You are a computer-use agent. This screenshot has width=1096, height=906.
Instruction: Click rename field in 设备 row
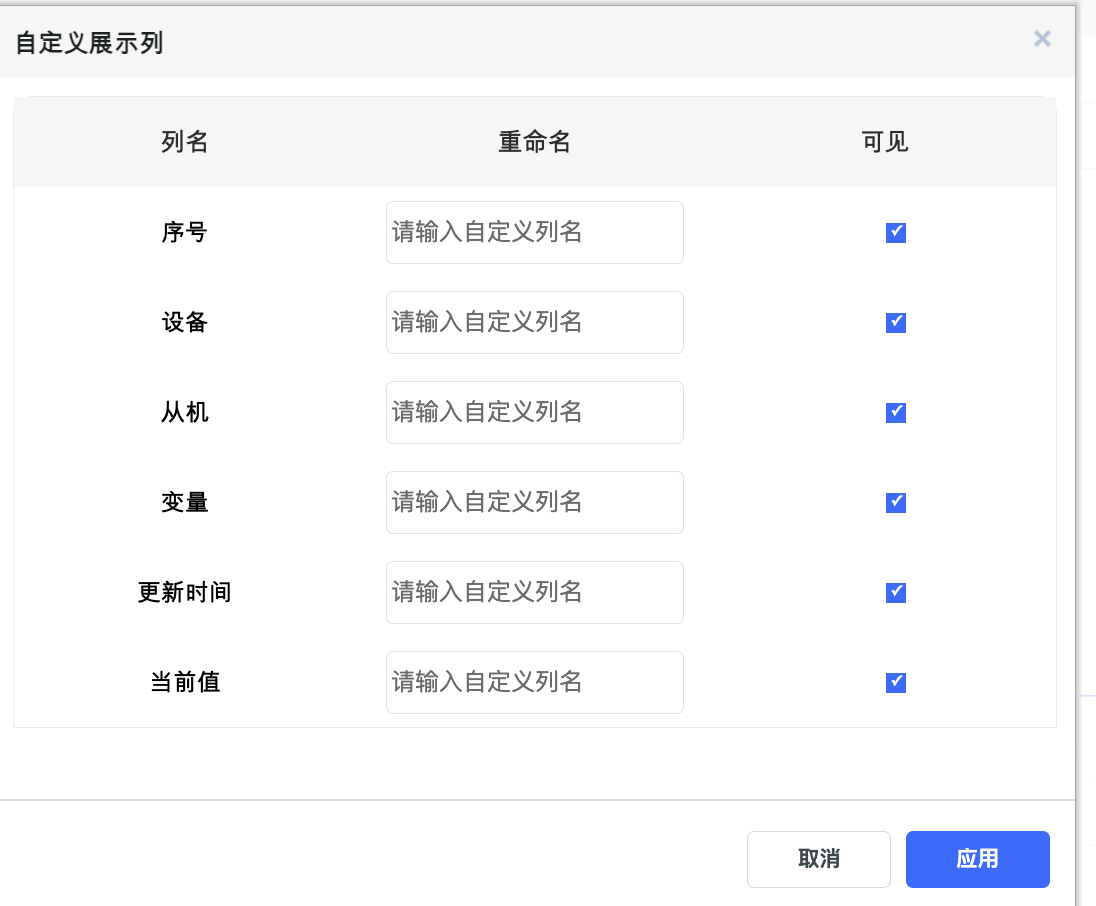(x=535, y=322)
